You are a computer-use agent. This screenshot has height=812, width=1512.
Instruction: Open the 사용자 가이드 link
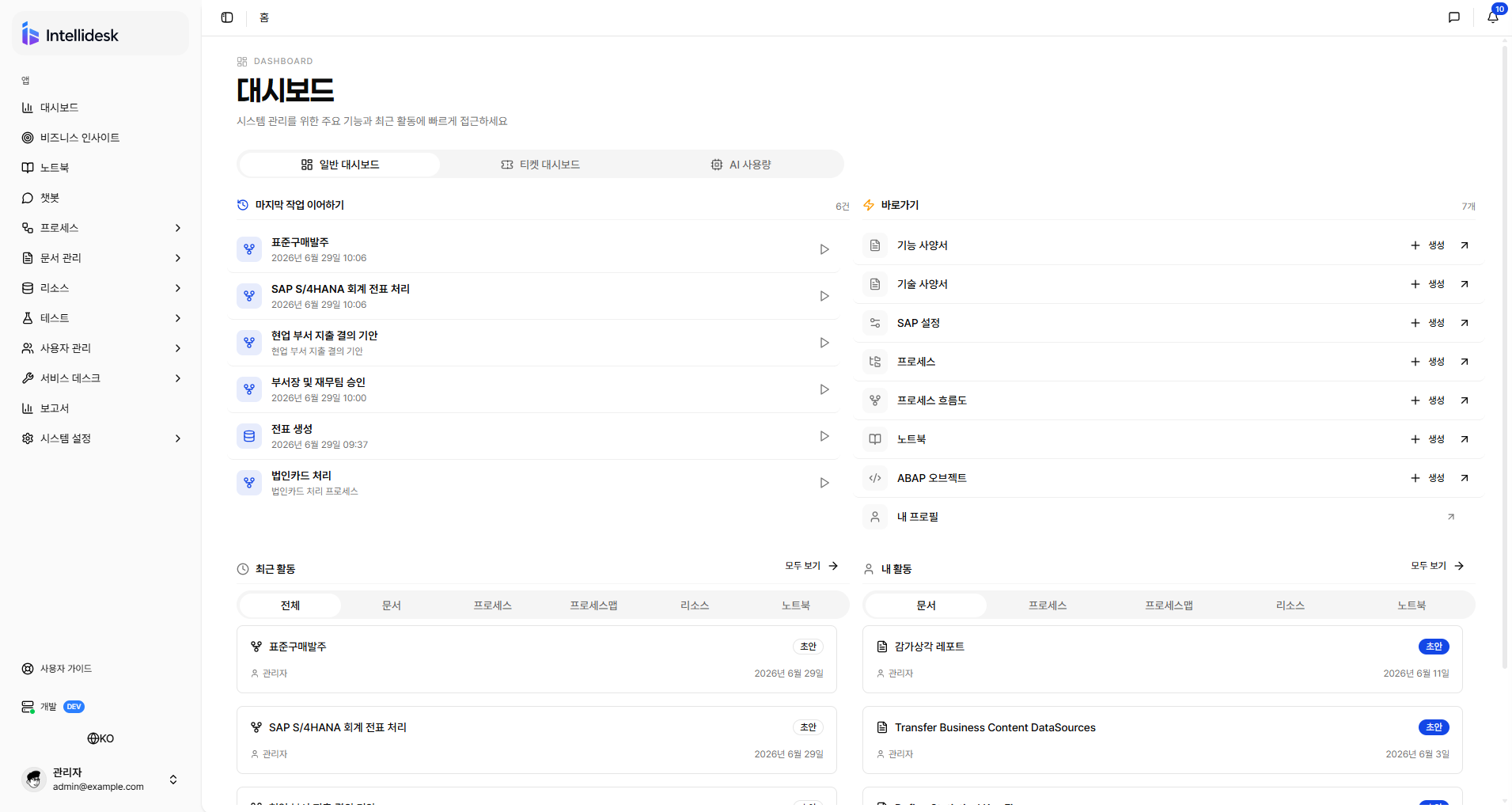point(100,669)
